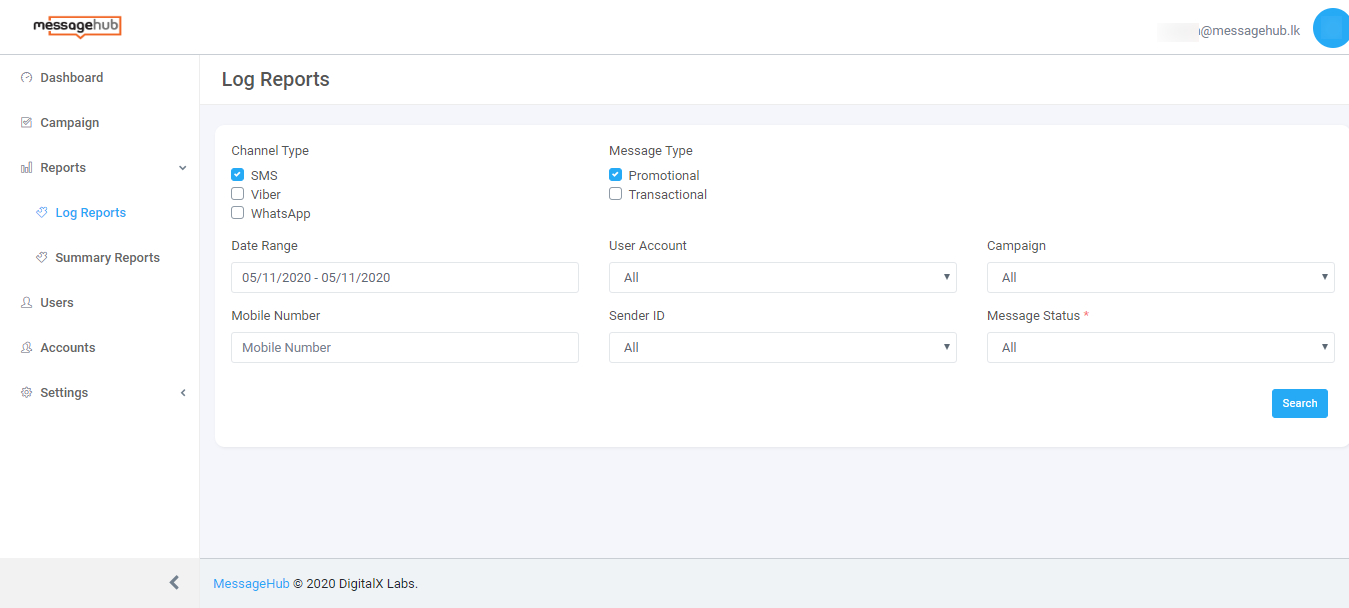Click the Settings gear icon in sidebar
Screen dimensions: 1349x608
[27, 393]
